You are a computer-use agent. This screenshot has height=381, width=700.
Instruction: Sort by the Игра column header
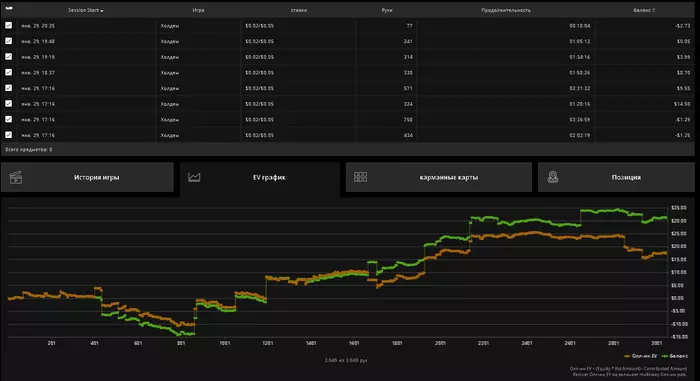198,10
